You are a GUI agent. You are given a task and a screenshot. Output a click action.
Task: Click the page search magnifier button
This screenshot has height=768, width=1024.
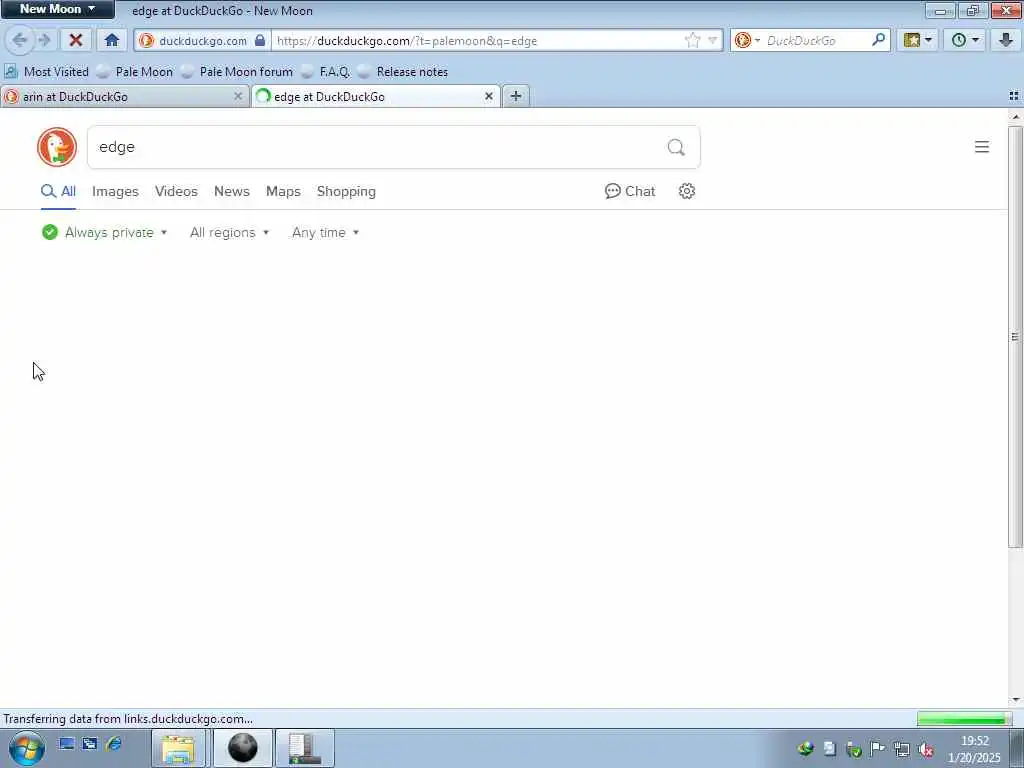pyautogui.click(x=676, y=147)
